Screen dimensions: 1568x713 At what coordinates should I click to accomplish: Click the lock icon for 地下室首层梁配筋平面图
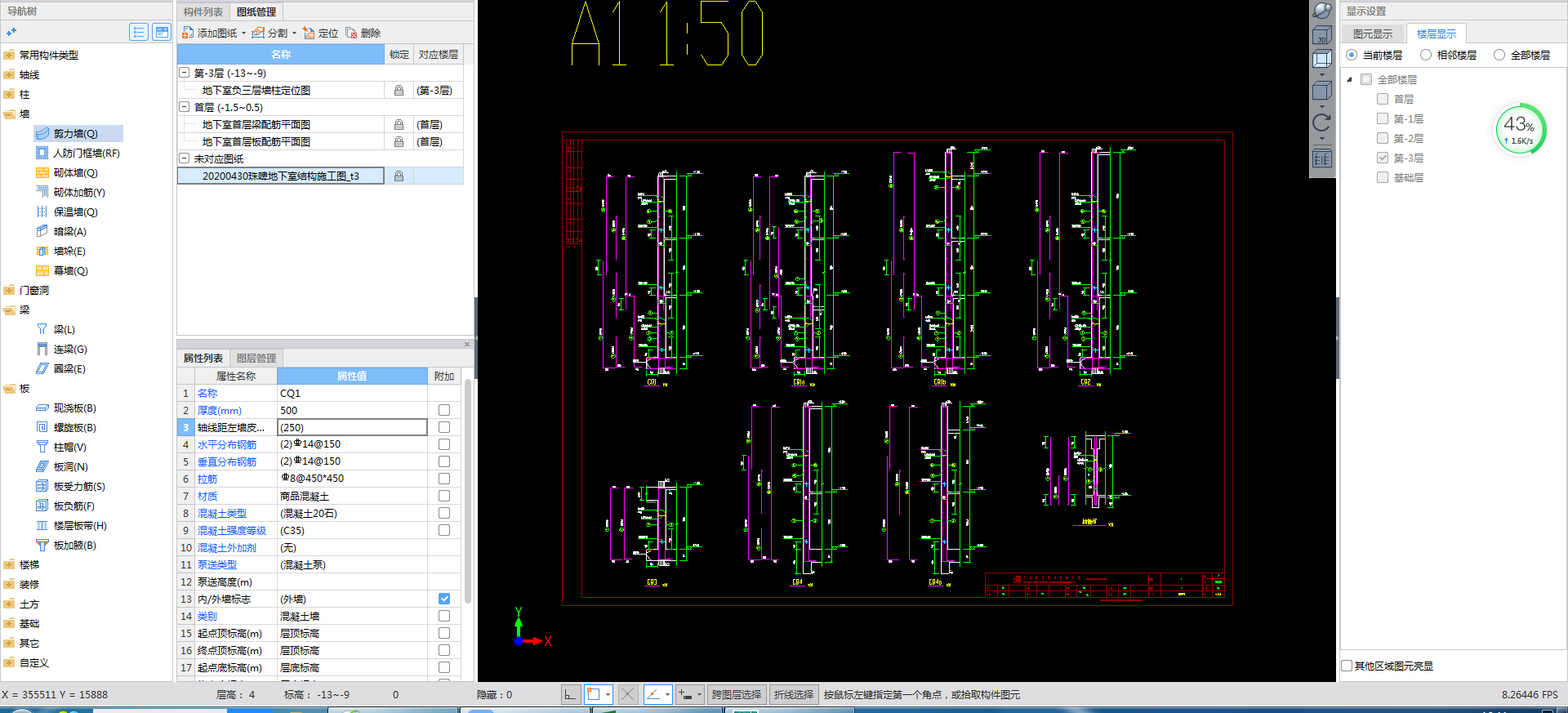399,124
